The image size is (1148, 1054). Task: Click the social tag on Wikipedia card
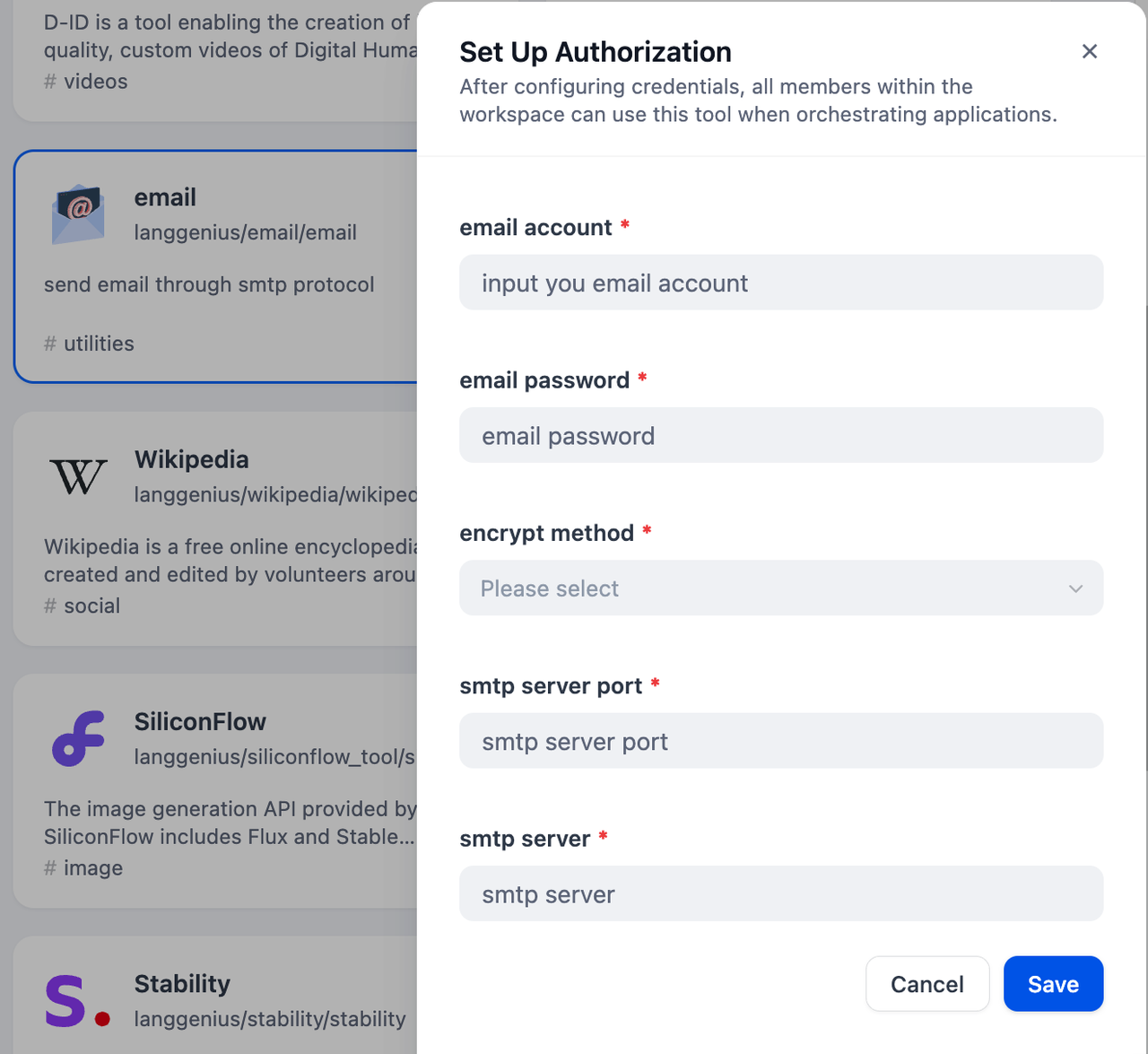point(91,605)
